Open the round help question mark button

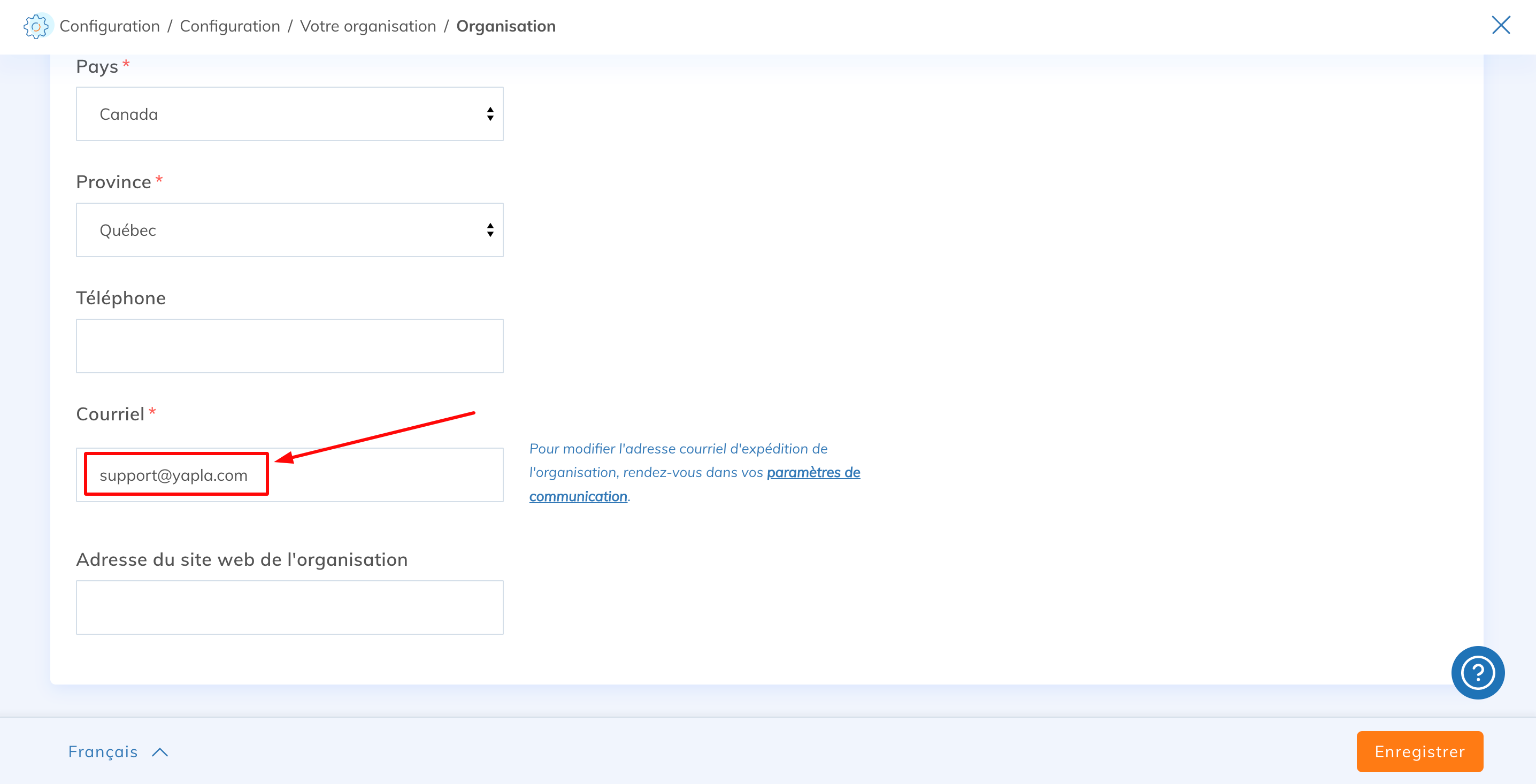1477,673
